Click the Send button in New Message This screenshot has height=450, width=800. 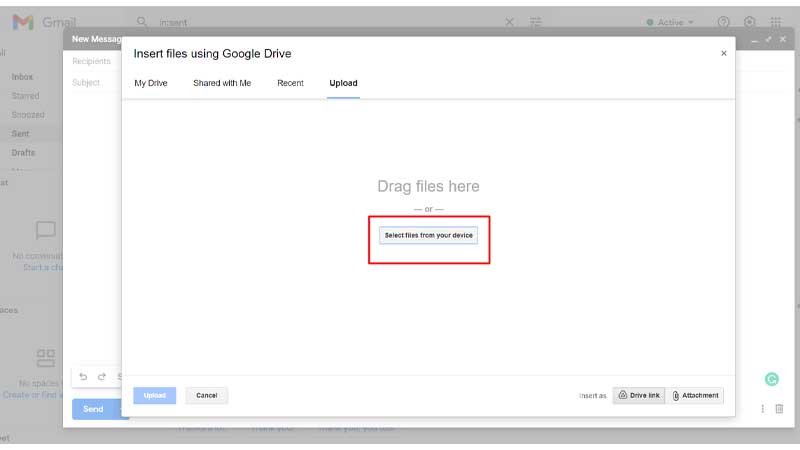point(95,409)
